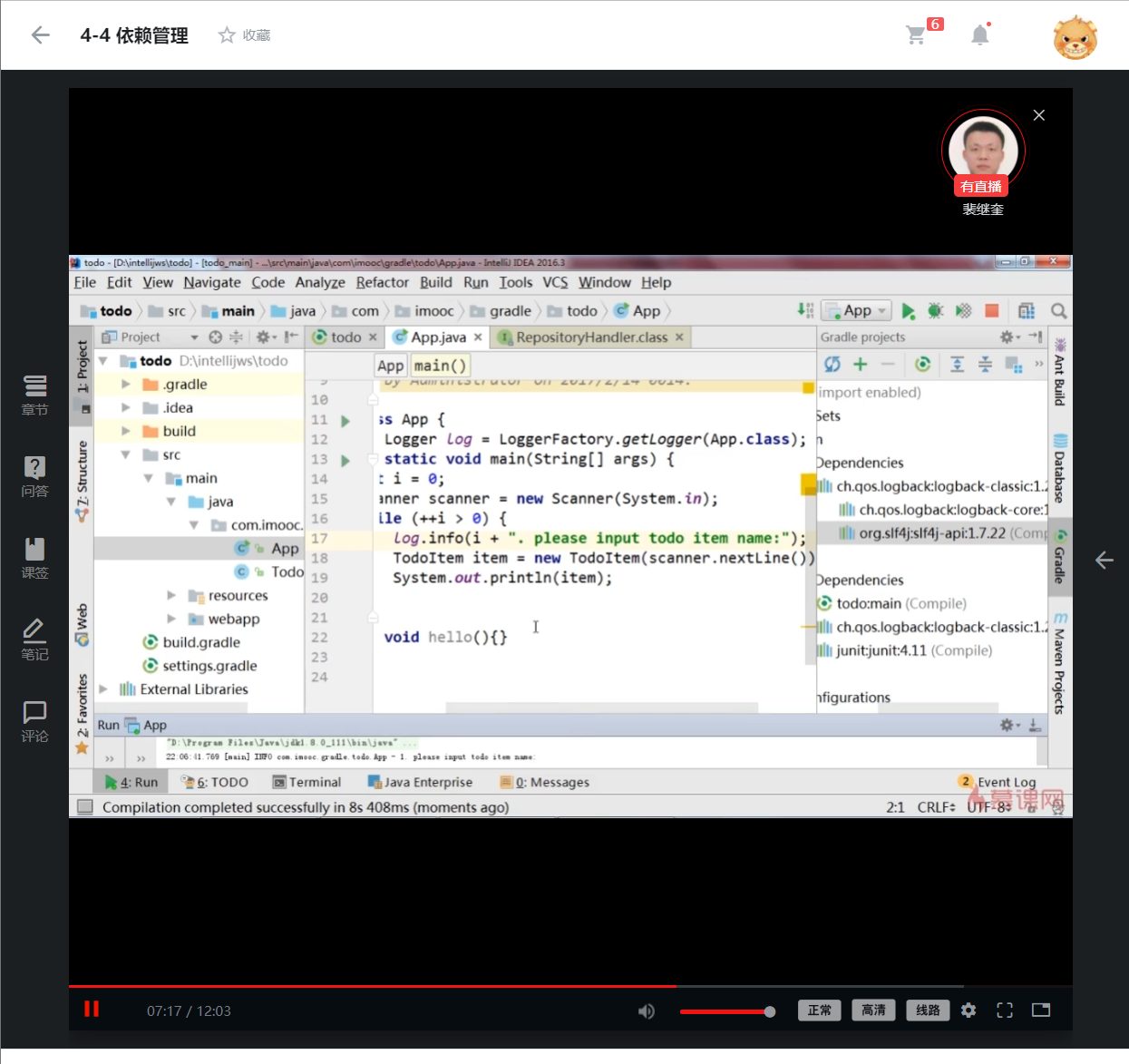Open player settings gear

(968, 1010)
